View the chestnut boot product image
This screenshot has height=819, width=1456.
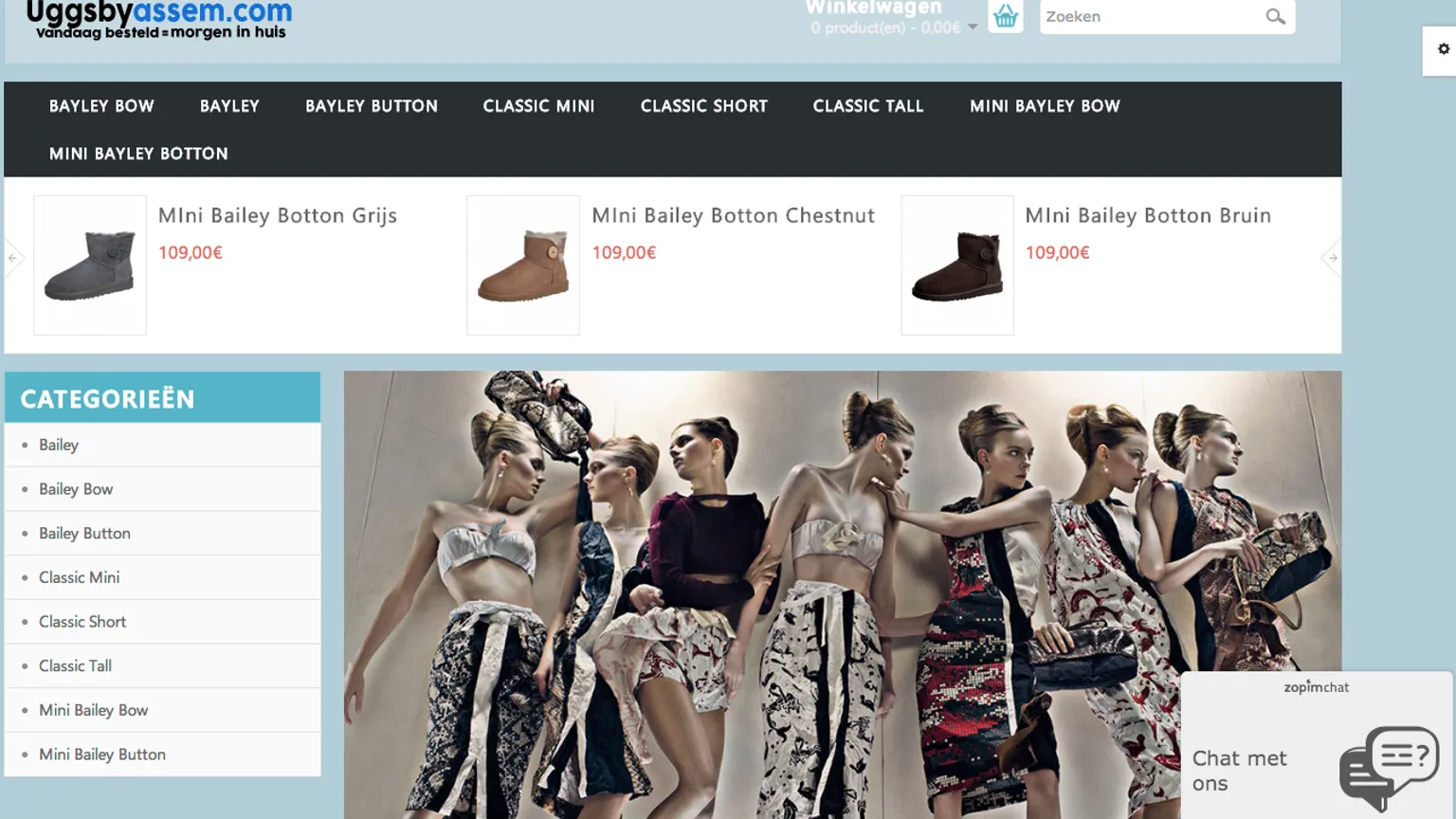523,265
